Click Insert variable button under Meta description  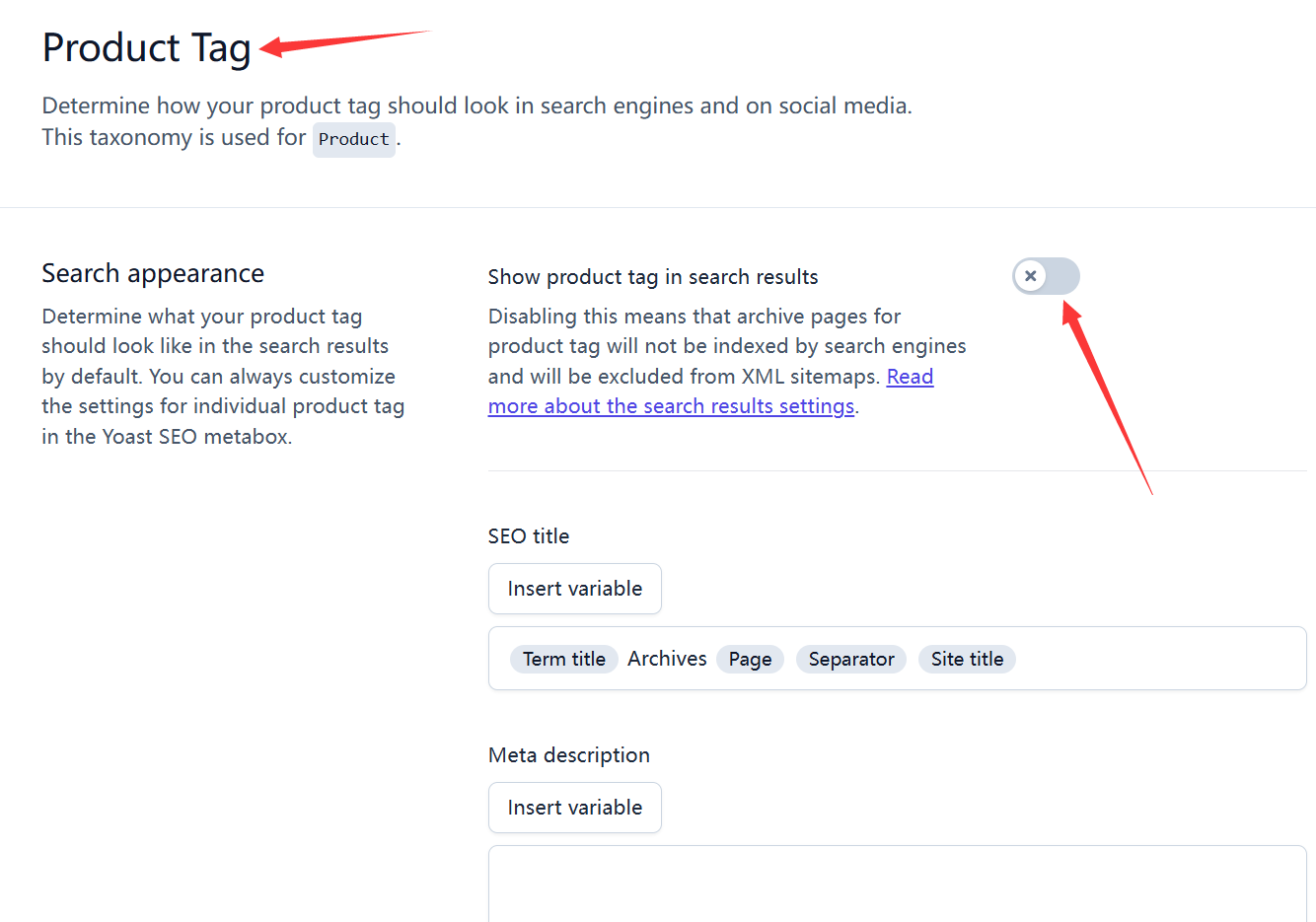point(574,808)
